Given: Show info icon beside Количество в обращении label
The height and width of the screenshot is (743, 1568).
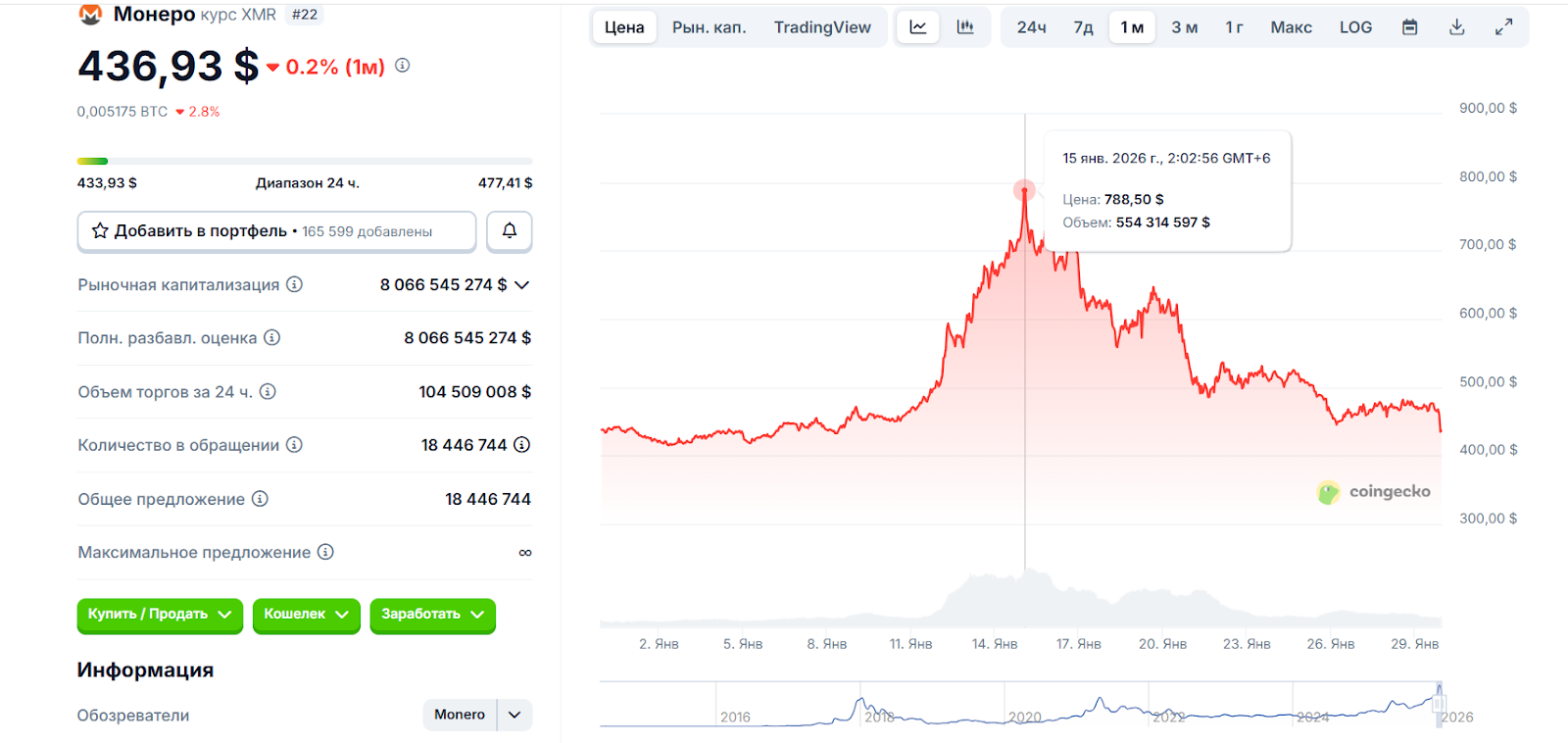Looking at the screenshot, I should click(294, 445).
